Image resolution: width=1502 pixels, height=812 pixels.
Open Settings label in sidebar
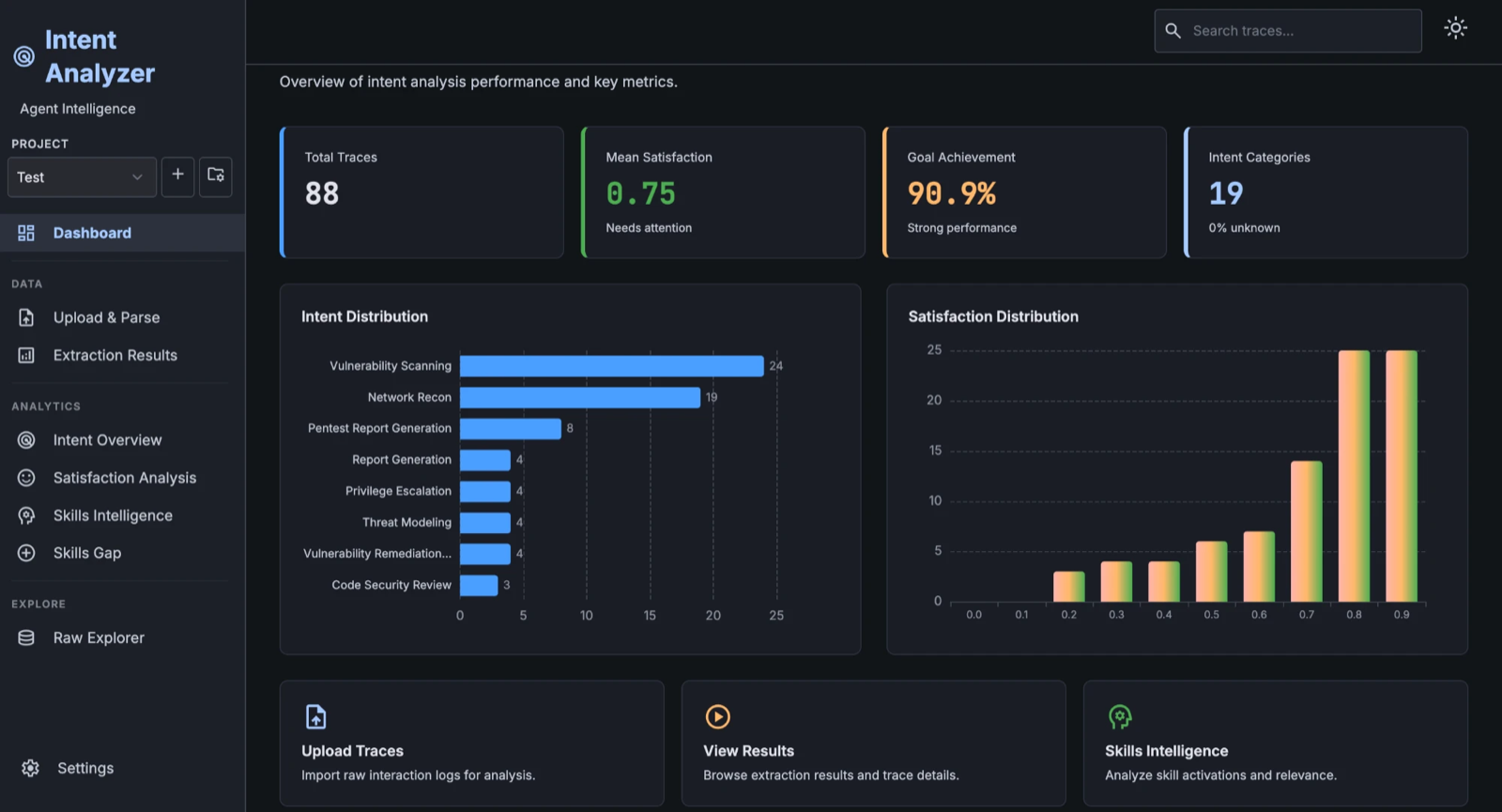coord(85,768)
